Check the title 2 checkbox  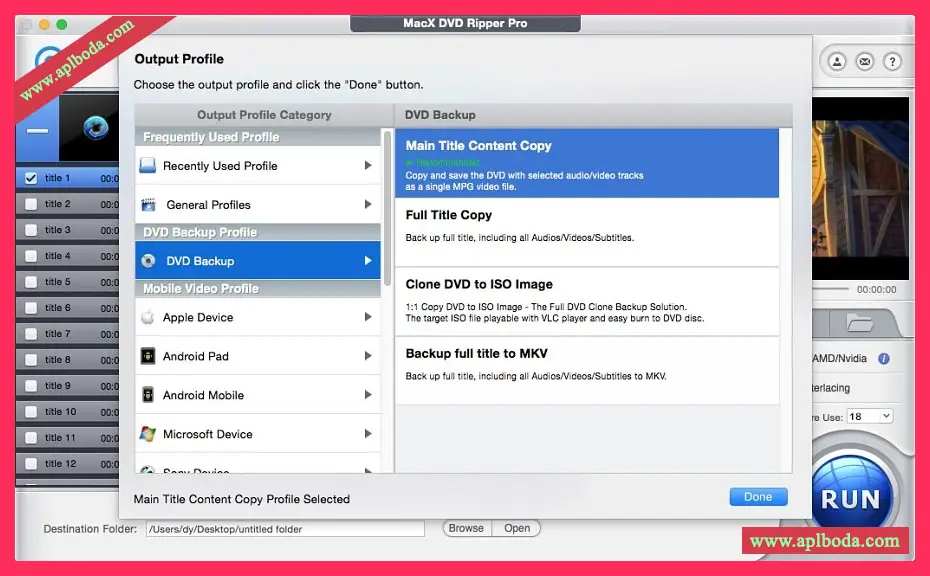point(31,204)
